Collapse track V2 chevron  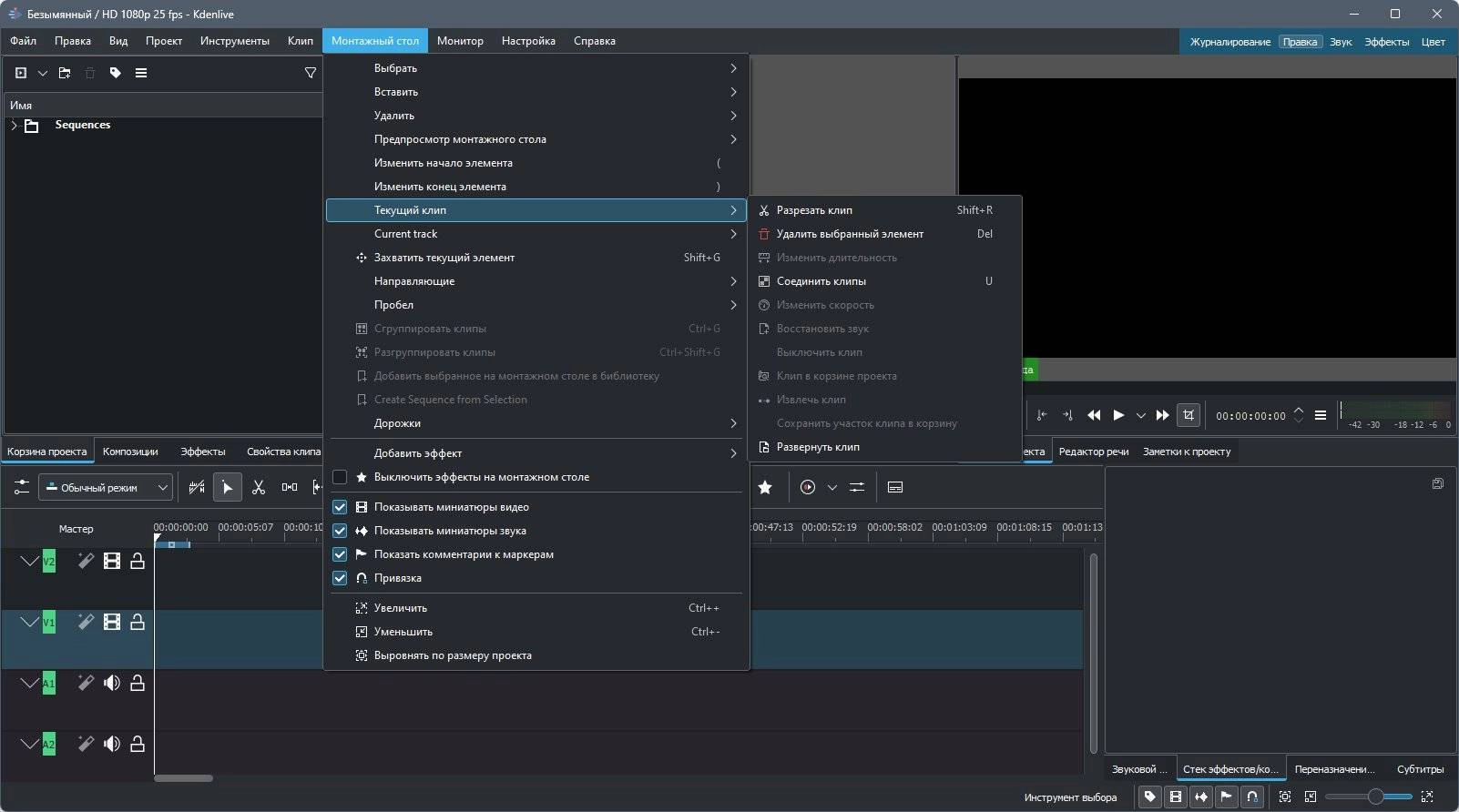click(29, 561)
